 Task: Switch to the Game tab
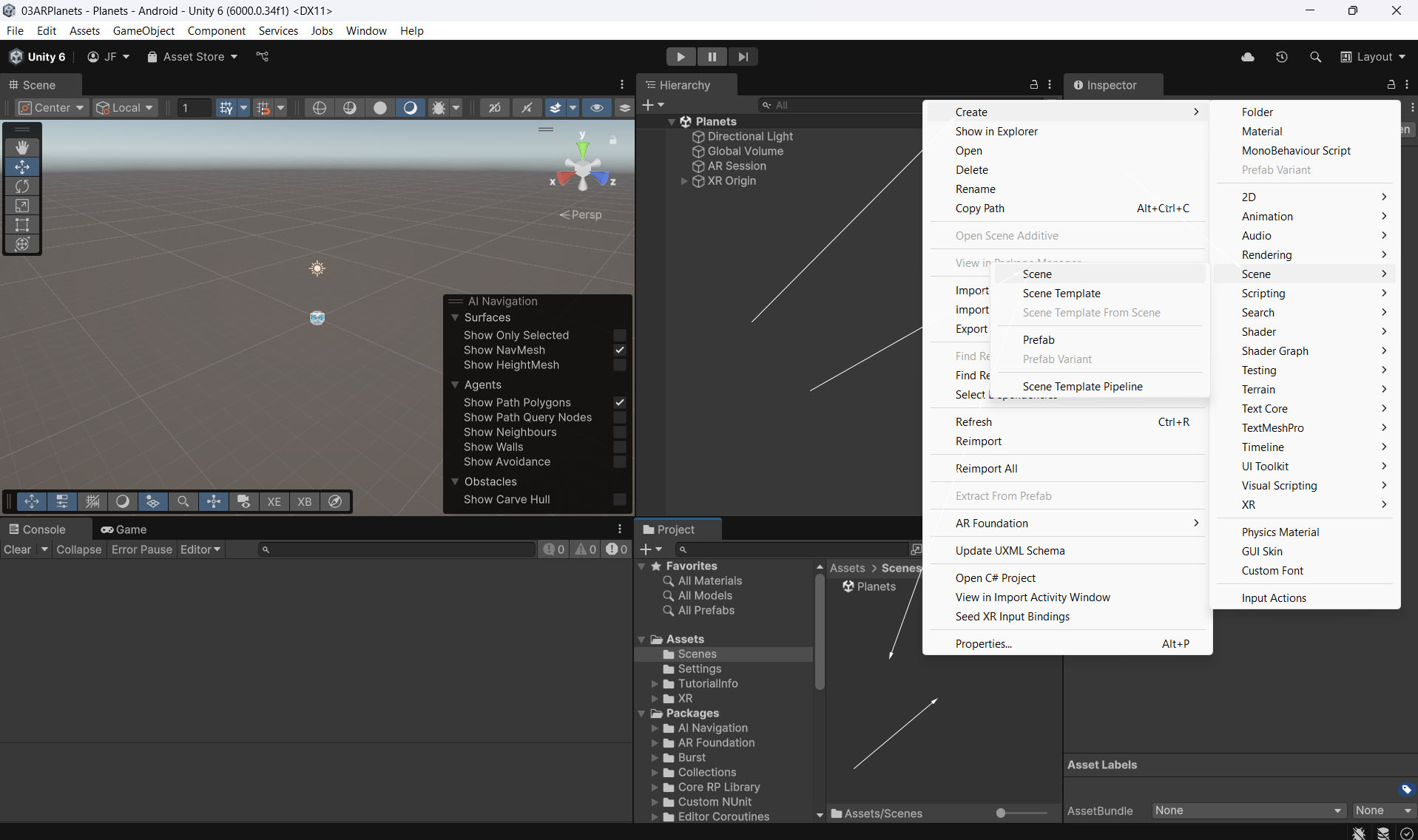pyautogui.click(x=124, y=529)
